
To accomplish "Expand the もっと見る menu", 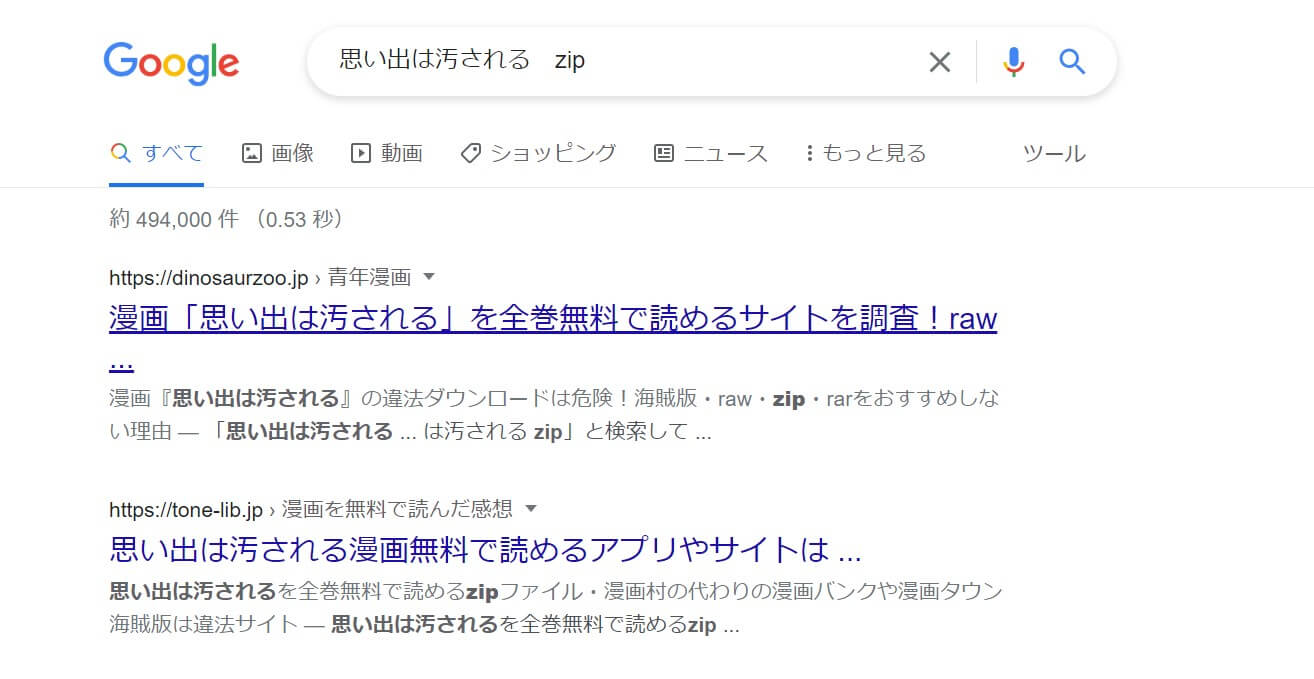I will click(866, 153).
